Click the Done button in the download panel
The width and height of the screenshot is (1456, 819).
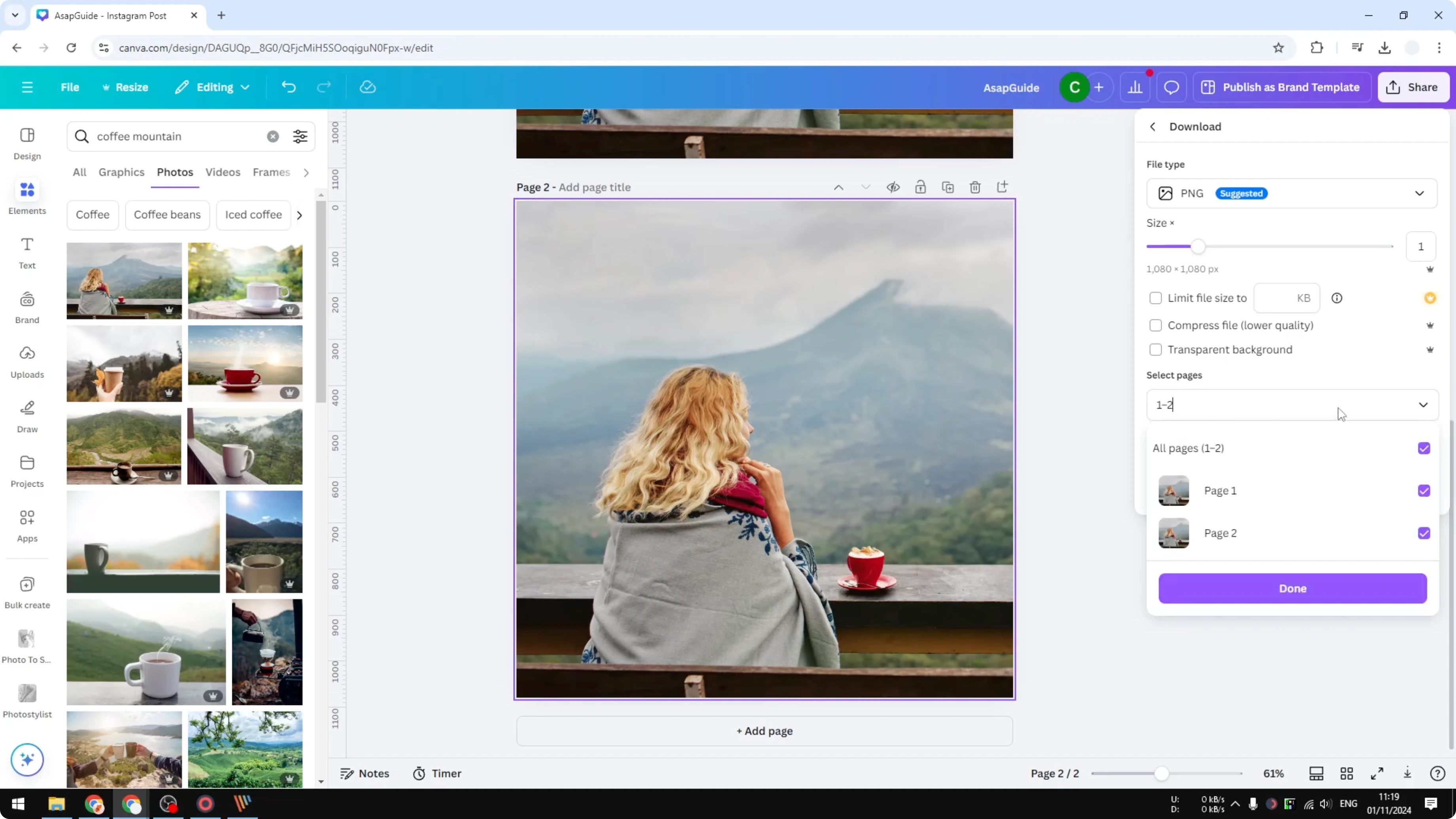[1293, 588]
